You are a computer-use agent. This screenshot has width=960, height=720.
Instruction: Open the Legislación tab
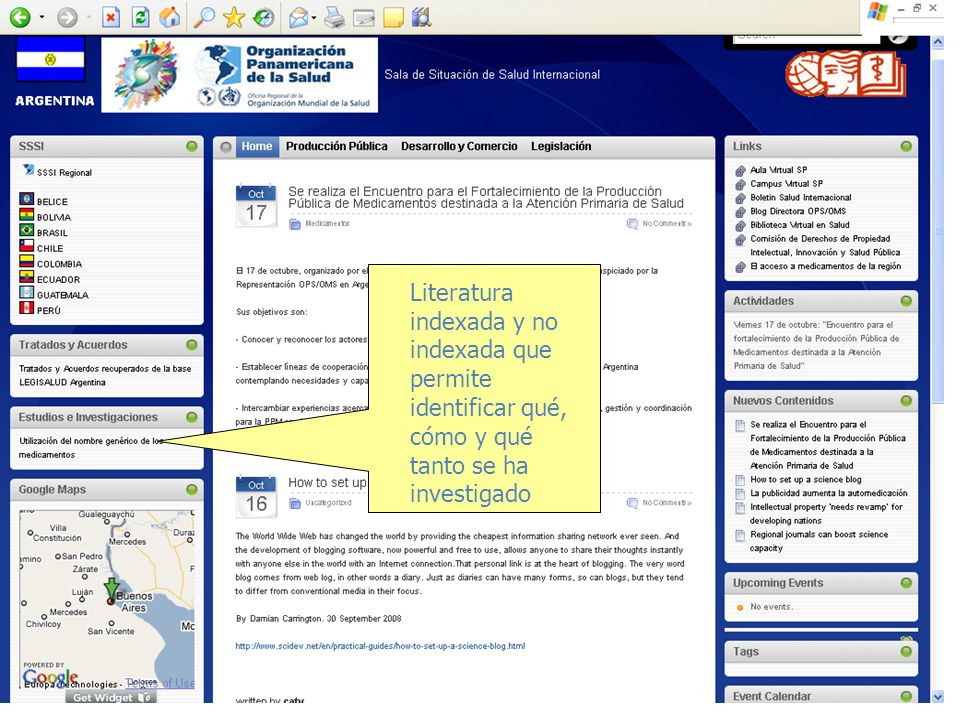point(561,146)
